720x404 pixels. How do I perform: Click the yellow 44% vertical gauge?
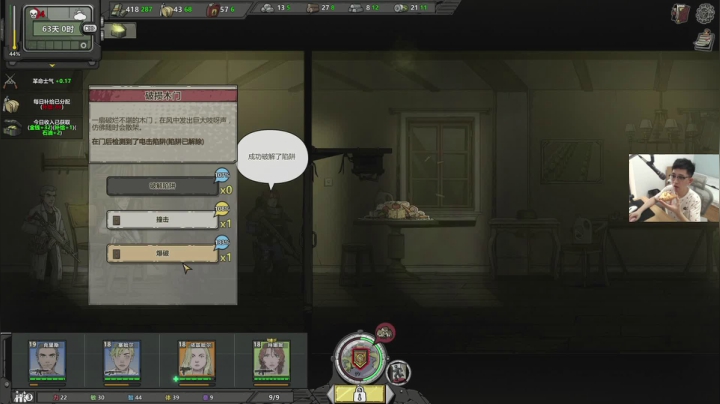(14, 28)
